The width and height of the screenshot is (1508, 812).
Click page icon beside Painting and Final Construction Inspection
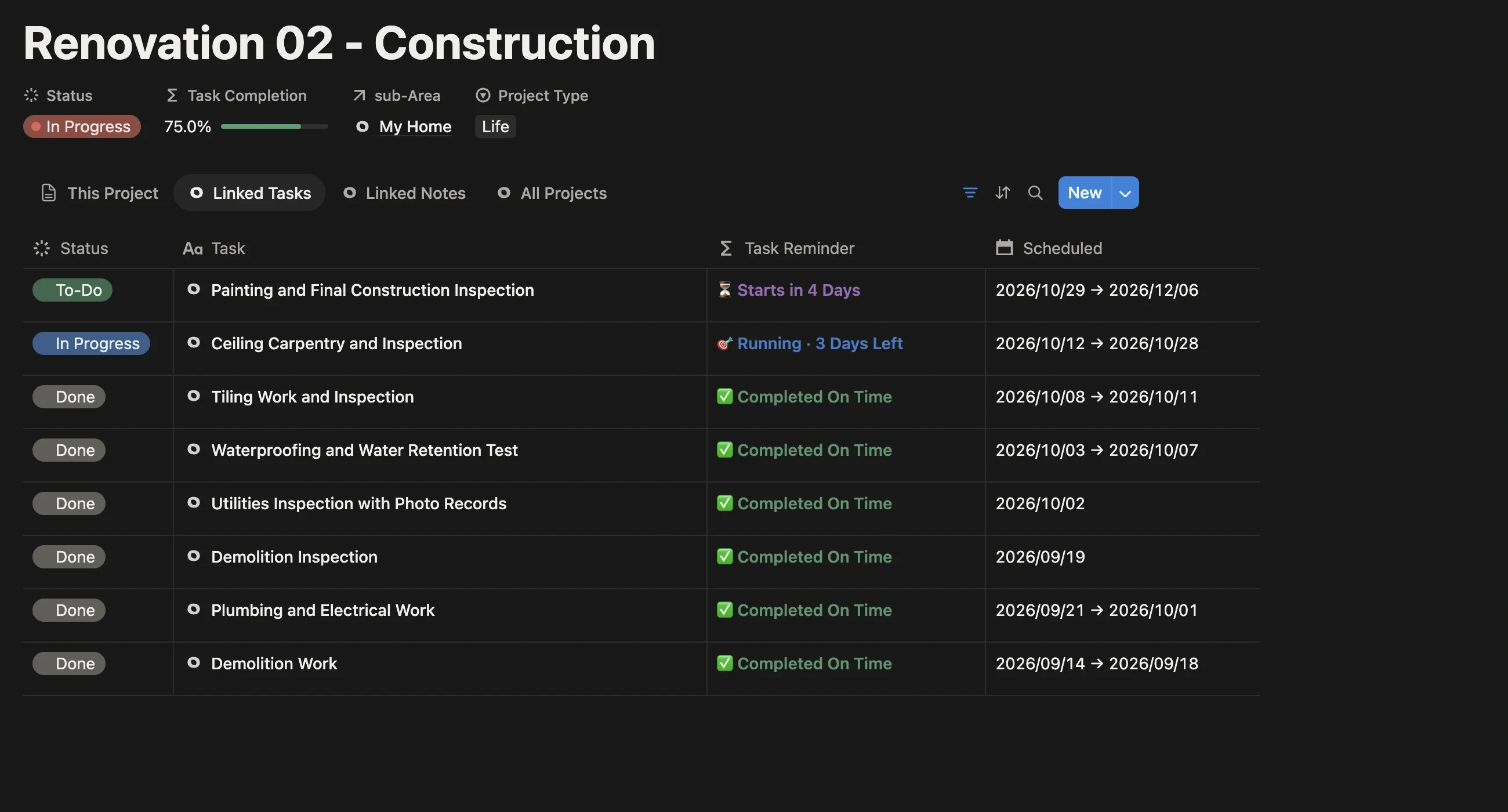point(193,289)
